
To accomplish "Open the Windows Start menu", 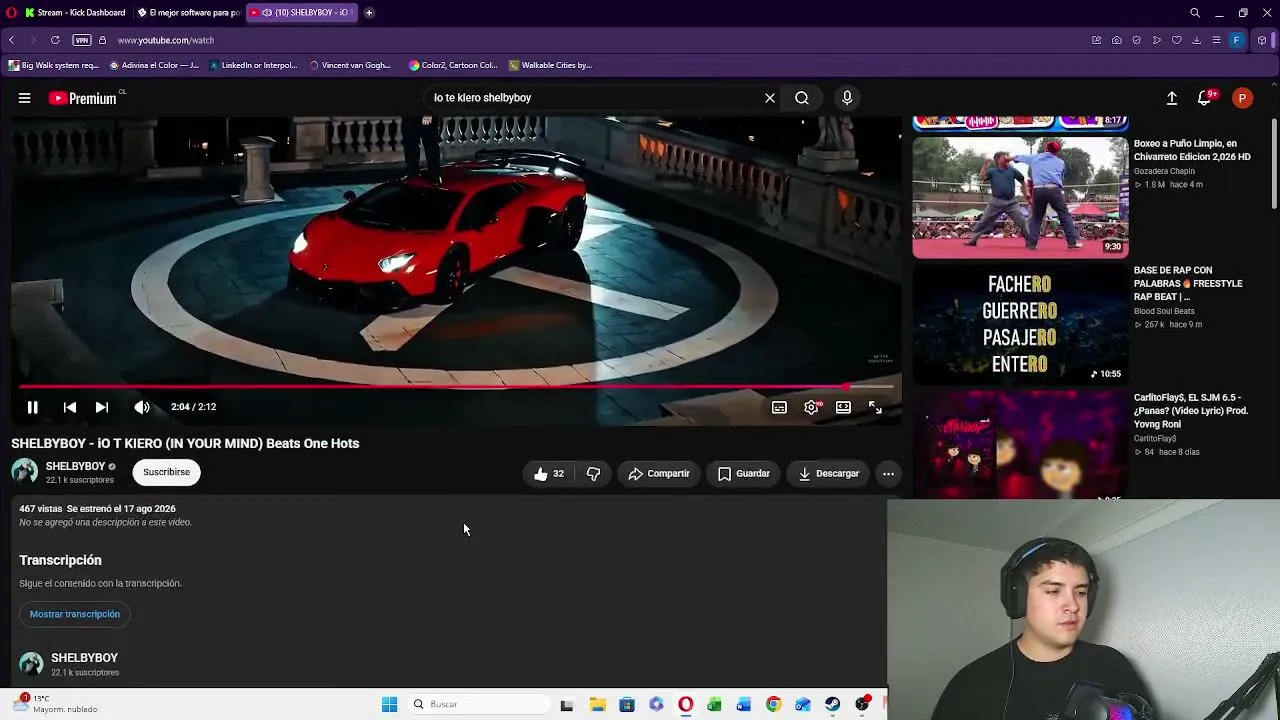I will point(389,704).
